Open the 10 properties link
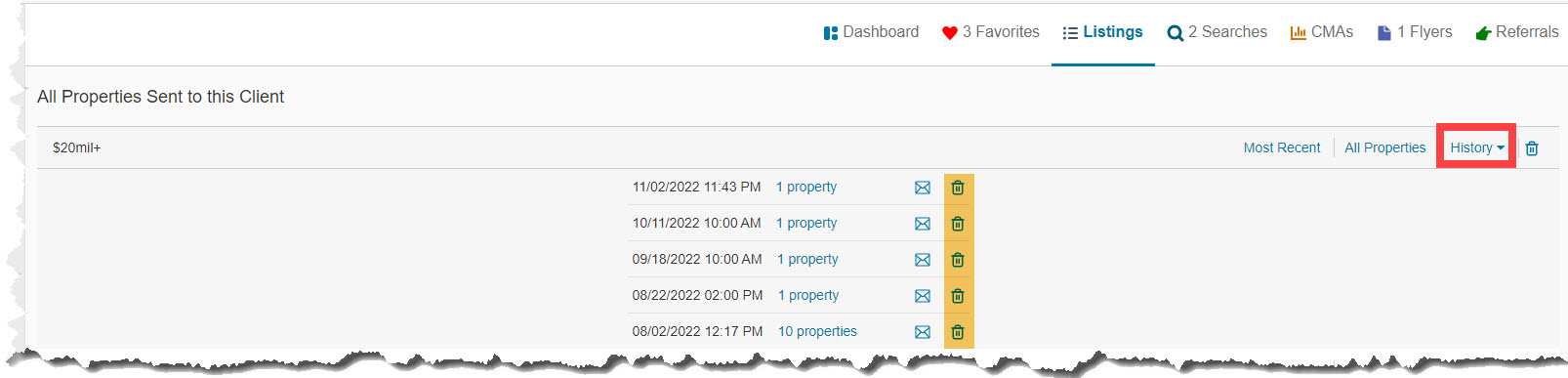The image size is (1568, 378). point(817,331)
